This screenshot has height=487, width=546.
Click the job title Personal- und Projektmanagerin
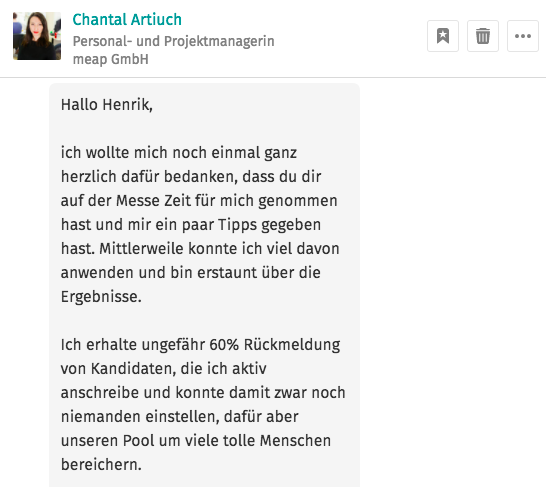tap(173, 41)
